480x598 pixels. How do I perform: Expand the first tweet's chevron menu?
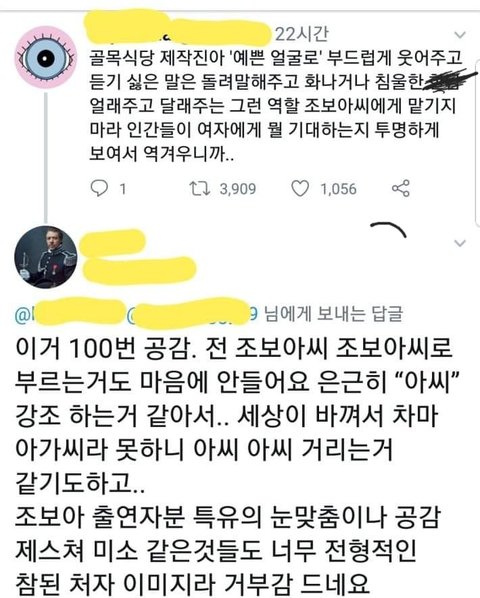[460, 35]
